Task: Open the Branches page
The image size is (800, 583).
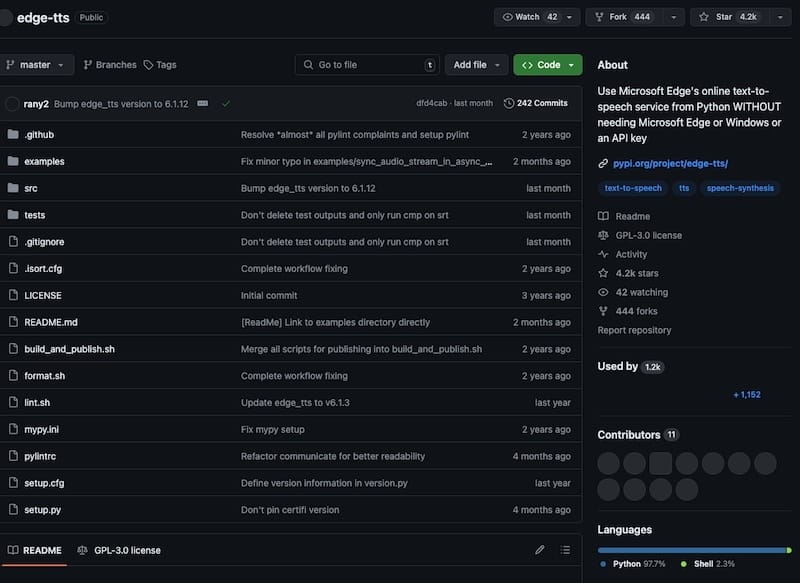Action: point(110,65)
